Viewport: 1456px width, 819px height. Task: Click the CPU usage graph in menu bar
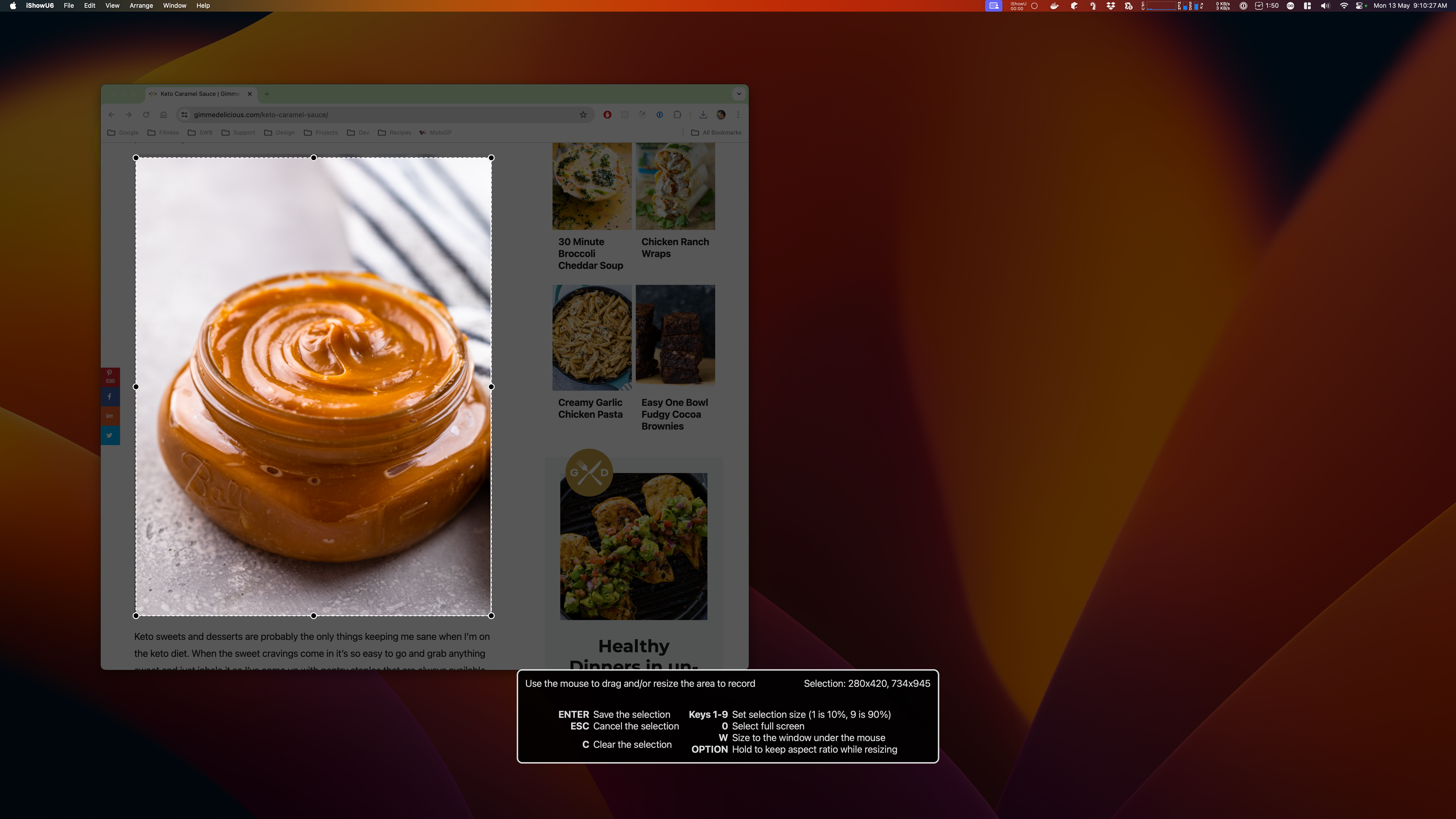(1161, 6)
